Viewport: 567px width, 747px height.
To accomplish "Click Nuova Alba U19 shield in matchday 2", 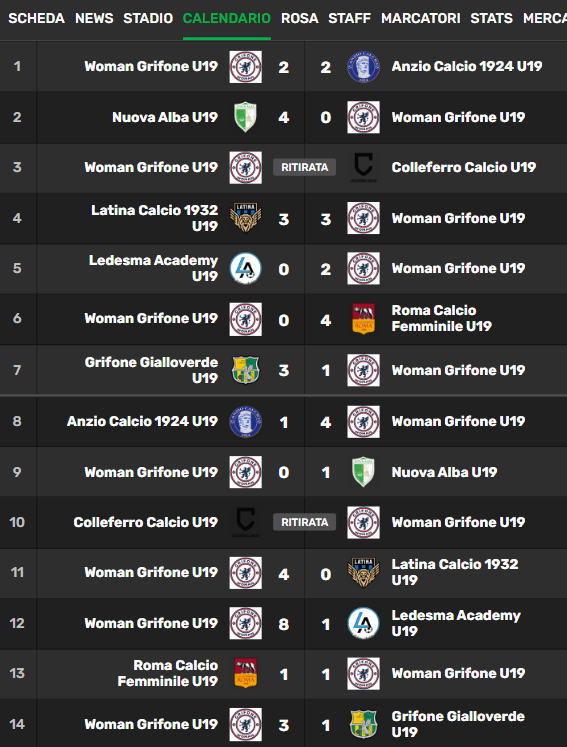I will tap(245, 117).
